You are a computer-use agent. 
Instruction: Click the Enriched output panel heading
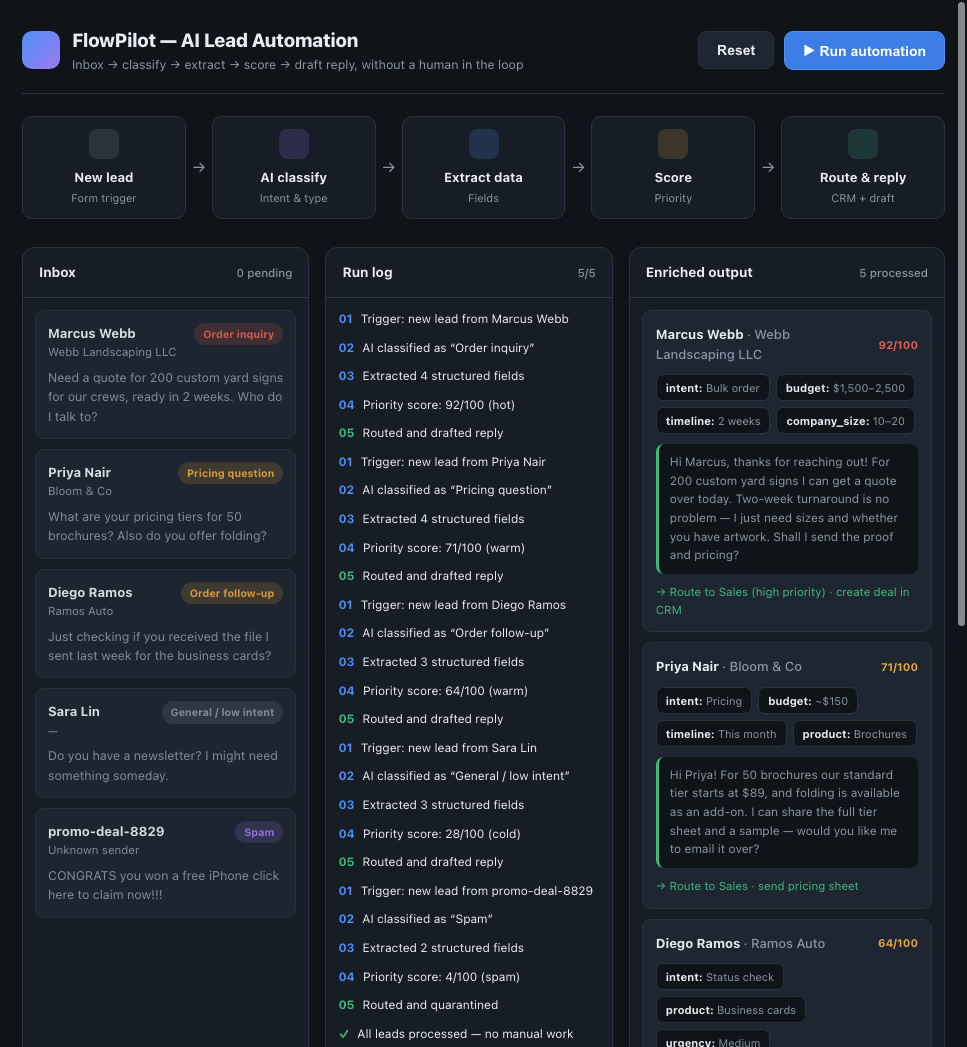(699, 272)
